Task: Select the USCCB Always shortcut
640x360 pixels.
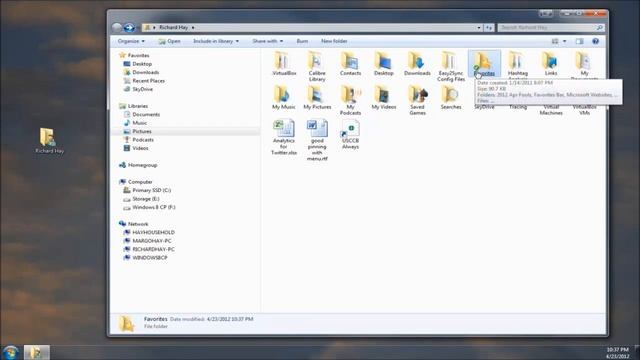Action: [x=350, y=134]
